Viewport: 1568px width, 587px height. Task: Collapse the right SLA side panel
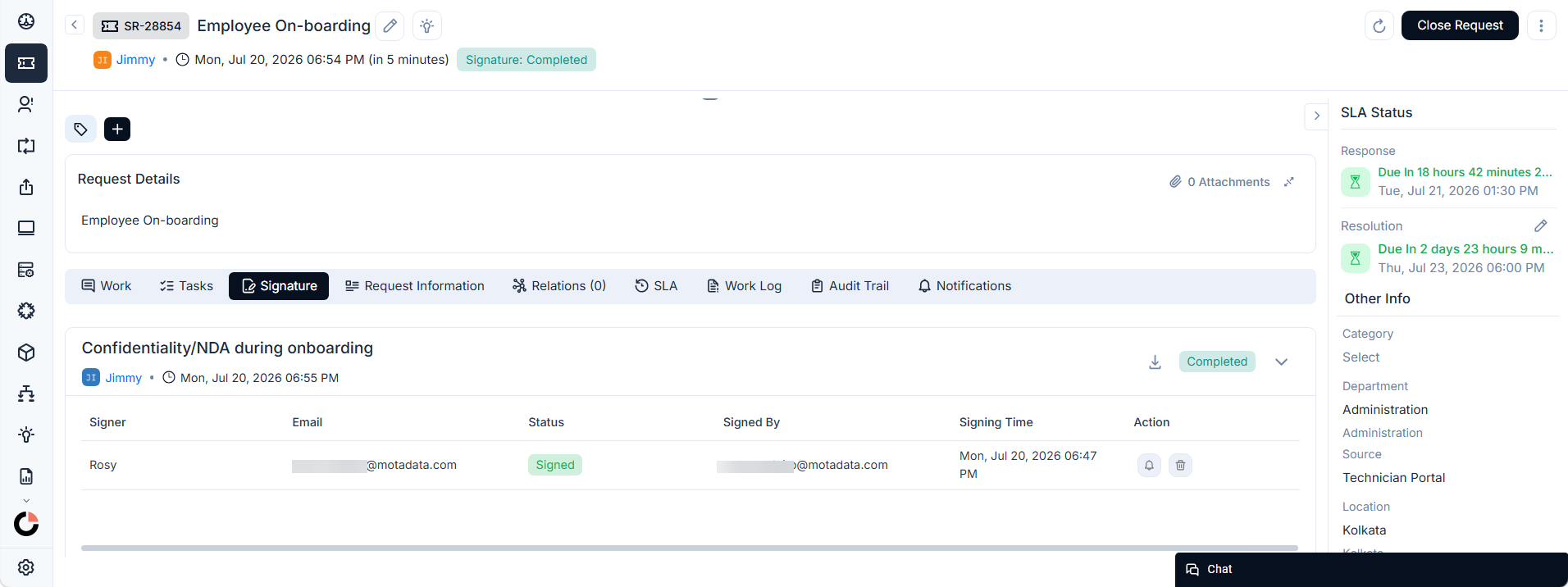pyautogui.click(x=1316, y=116)
